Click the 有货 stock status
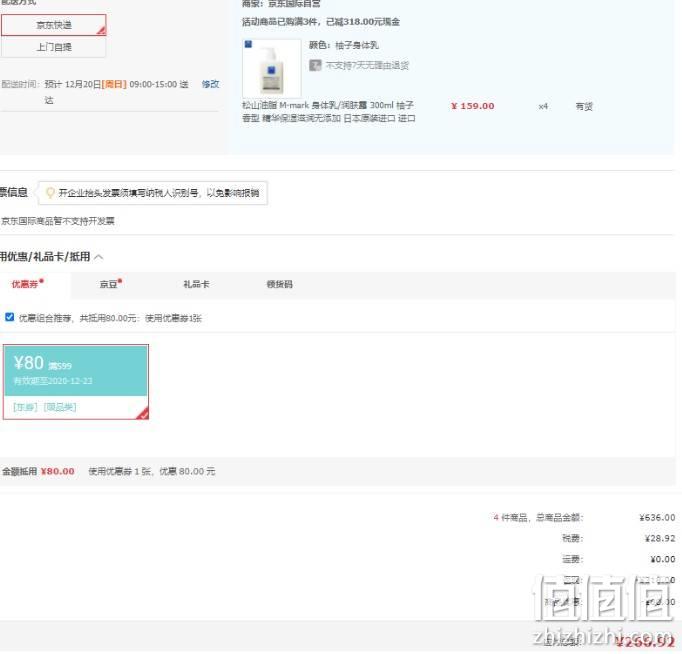 pyautogui.click(x=584, y=107)
